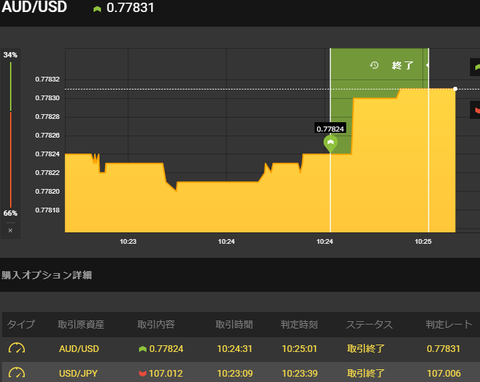Click the 取引内容 column header
The image size is (480, 382).
click(x=156, y=324)
